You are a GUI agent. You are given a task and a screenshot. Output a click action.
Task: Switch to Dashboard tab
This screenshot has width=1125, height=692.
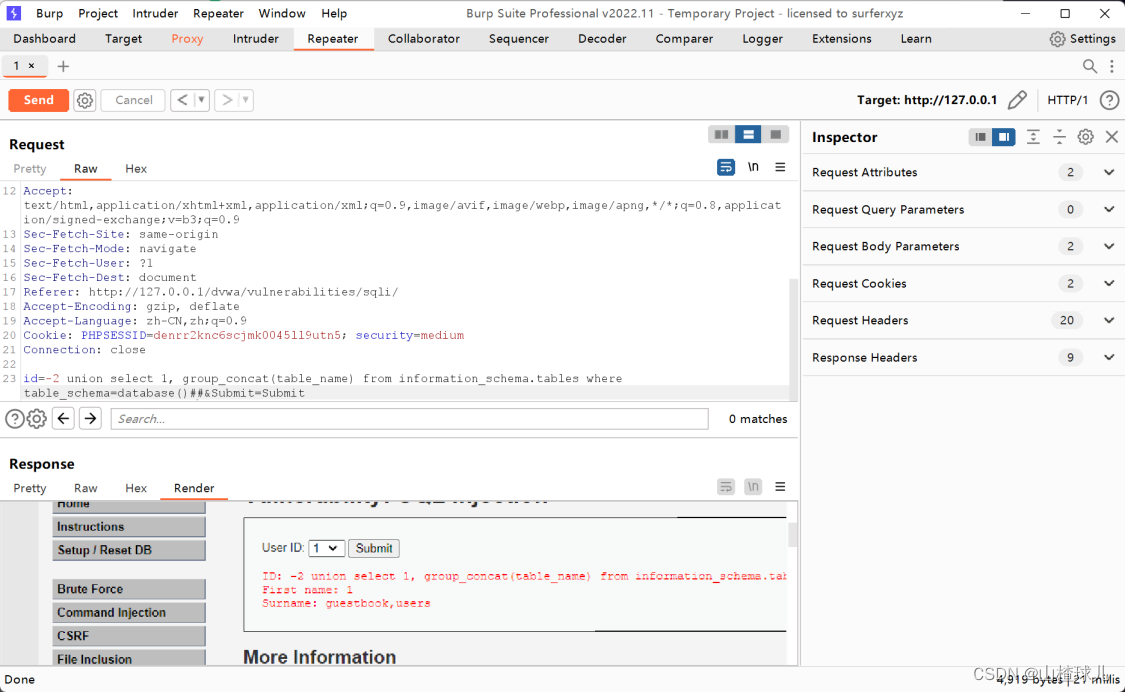pyautogui.click(x=44, y=39)
